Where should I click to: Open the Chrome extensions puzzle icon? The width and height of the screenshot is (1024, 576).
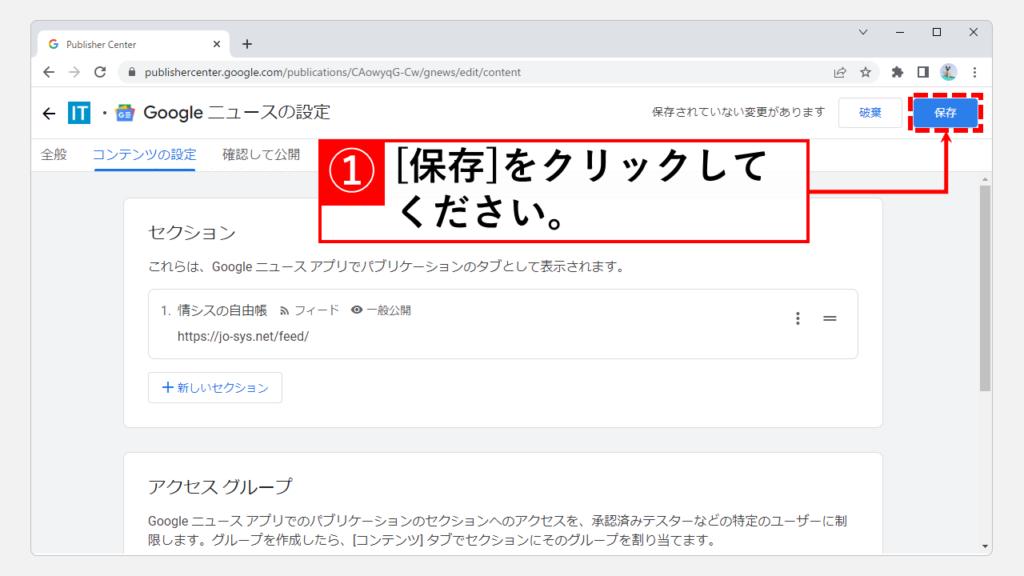(x=898, y=72)
